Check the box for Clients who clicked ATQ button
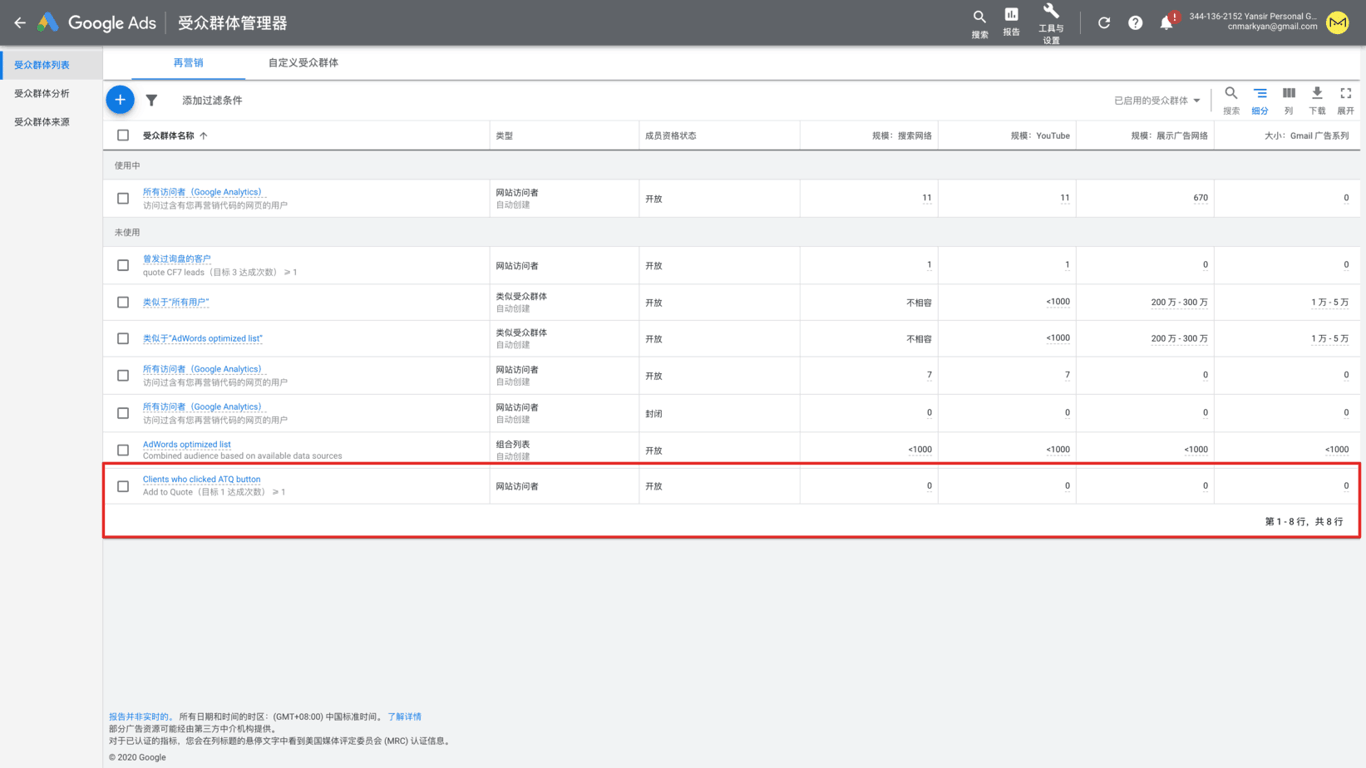Image resolution: width=1366 pixels, height=768 pixels. pos(123,486)
